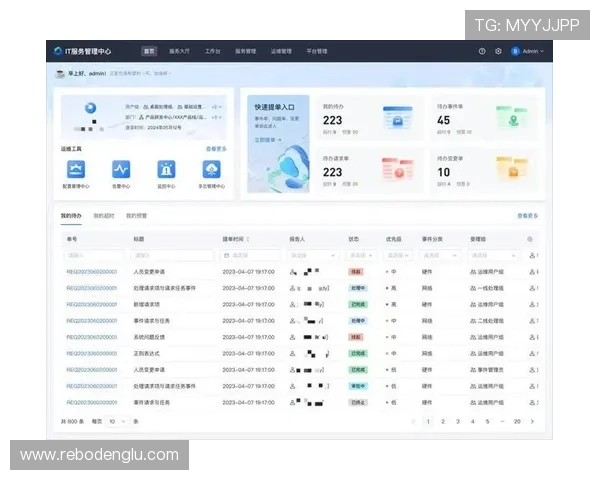Click the reporter person icon in 系统问题反馈 row
600x480 pixels.
[292, 337]
